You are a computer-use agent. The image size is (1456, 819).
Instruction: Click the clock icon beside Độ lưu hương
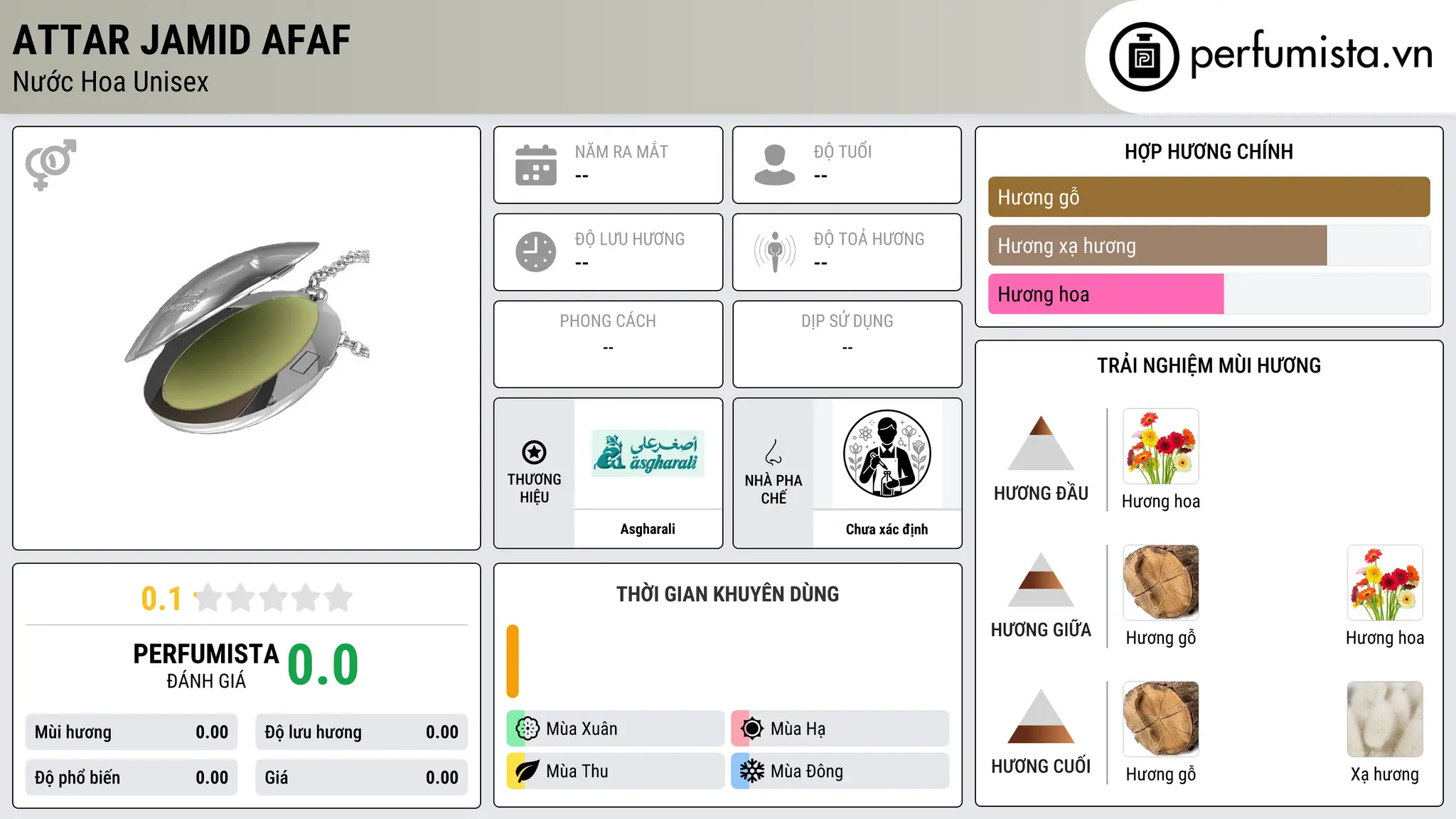click(536, 252)
